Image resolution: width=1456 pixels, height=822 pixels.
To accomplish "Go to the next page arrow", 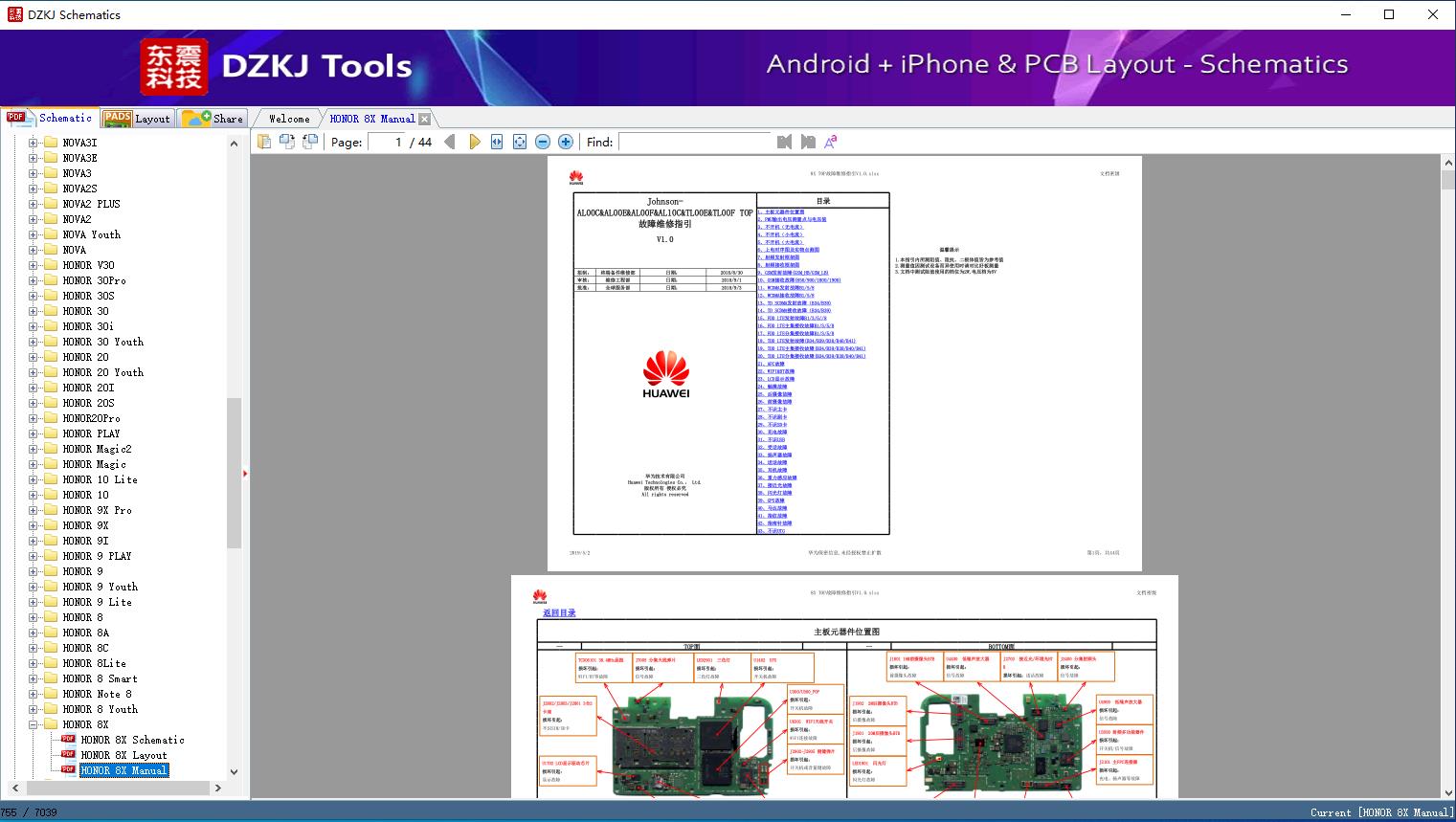I will click(x=474, y=142).
